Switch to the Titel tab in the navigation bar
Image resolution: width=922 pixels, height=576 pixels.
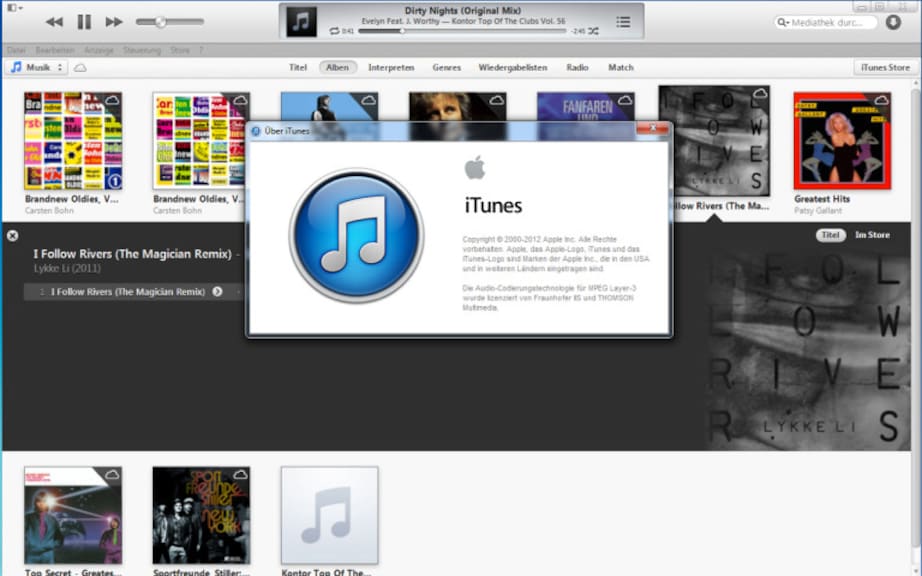coord(298,68)
